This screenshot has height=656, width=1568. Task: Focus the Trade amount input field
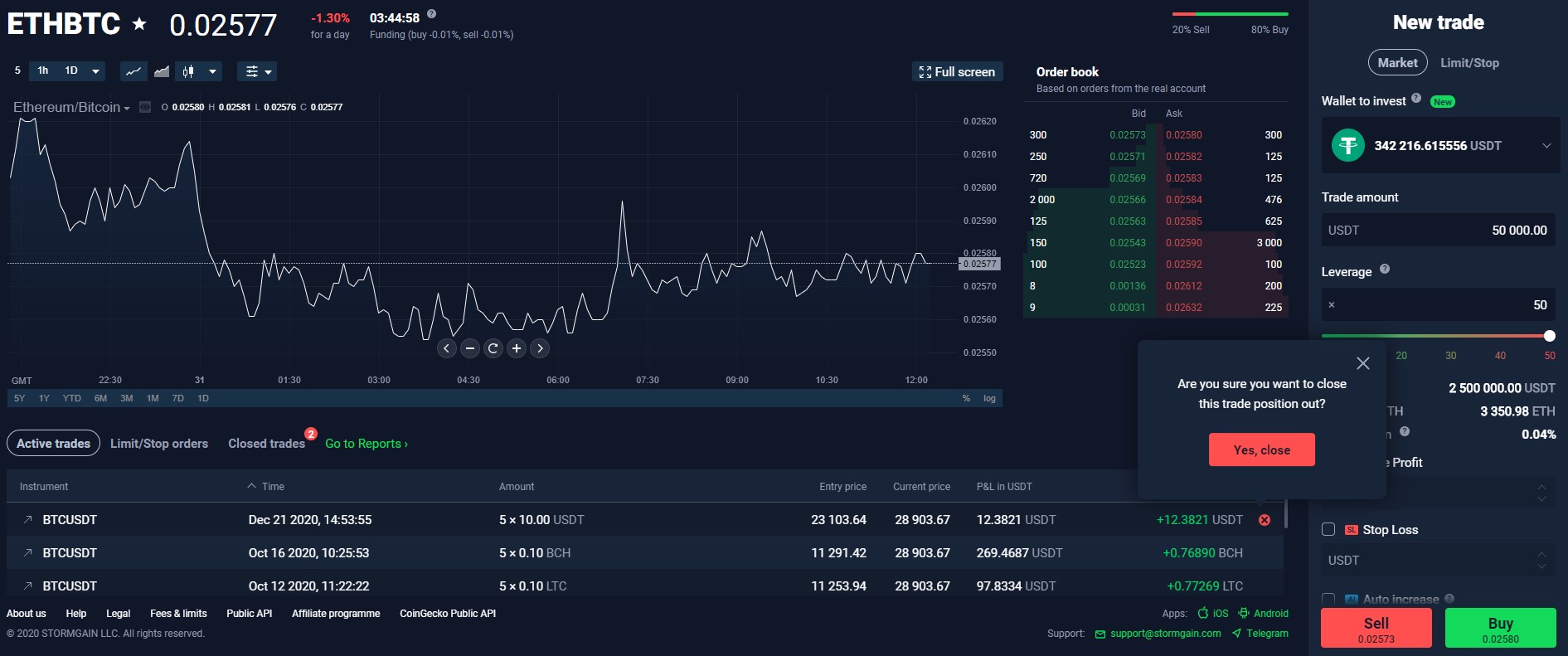(1440, 230)
